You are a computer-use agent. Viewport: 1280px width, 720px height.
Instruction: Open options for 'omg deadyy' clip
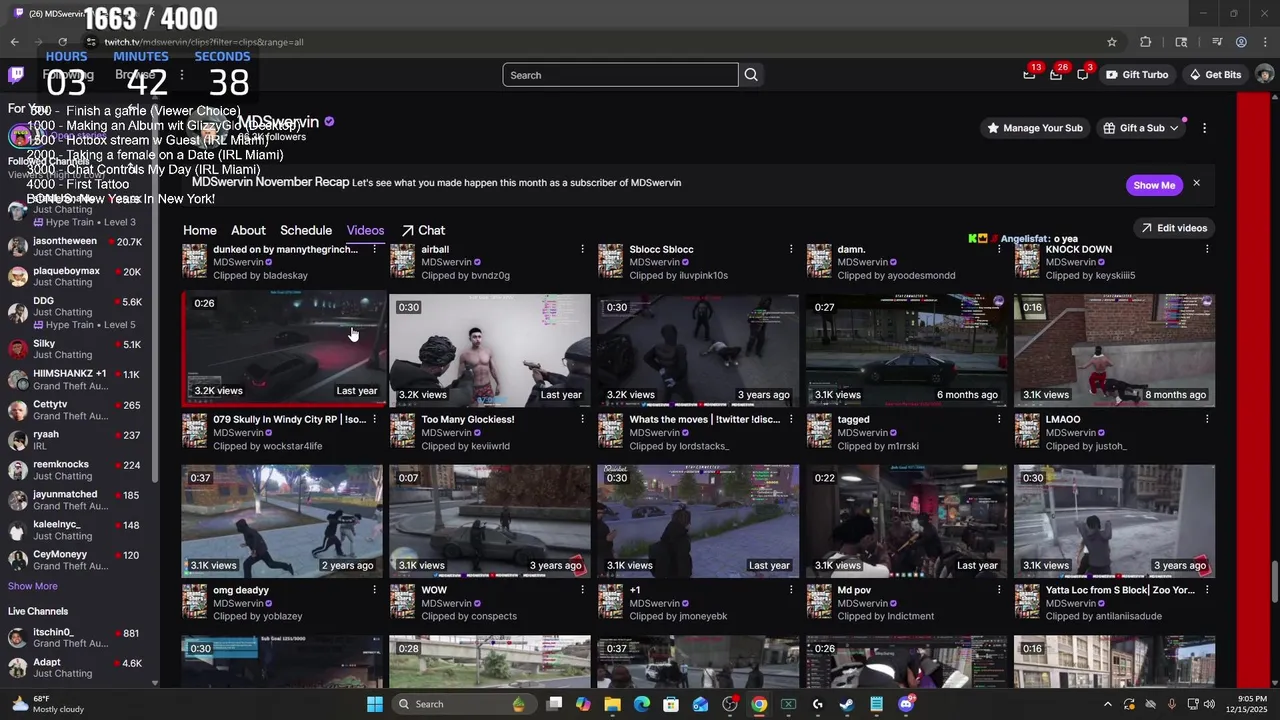point(375,590)
